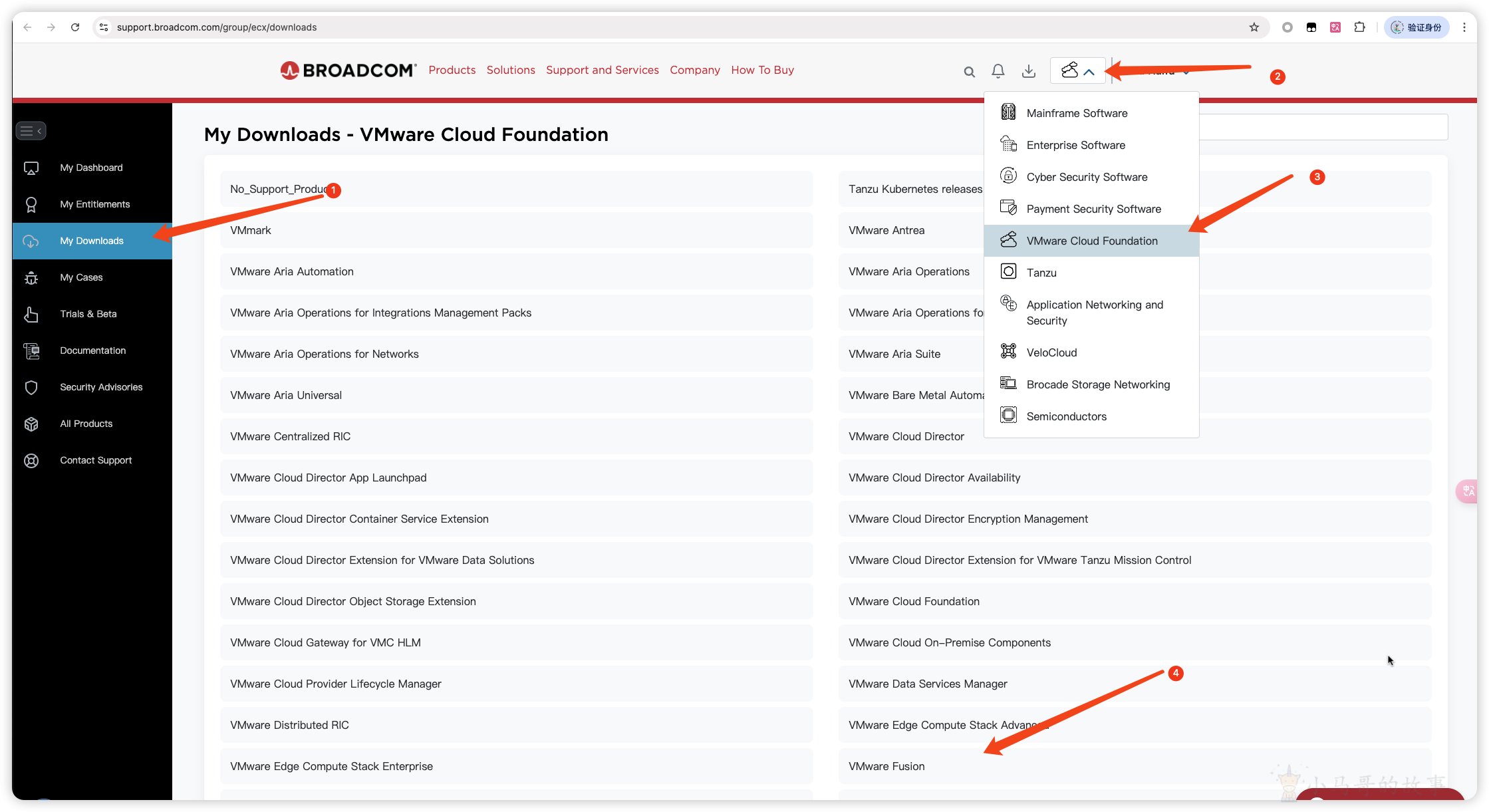Open VMware Centralized RIC row
The image size is (1489, 812).
coord(516,436)
